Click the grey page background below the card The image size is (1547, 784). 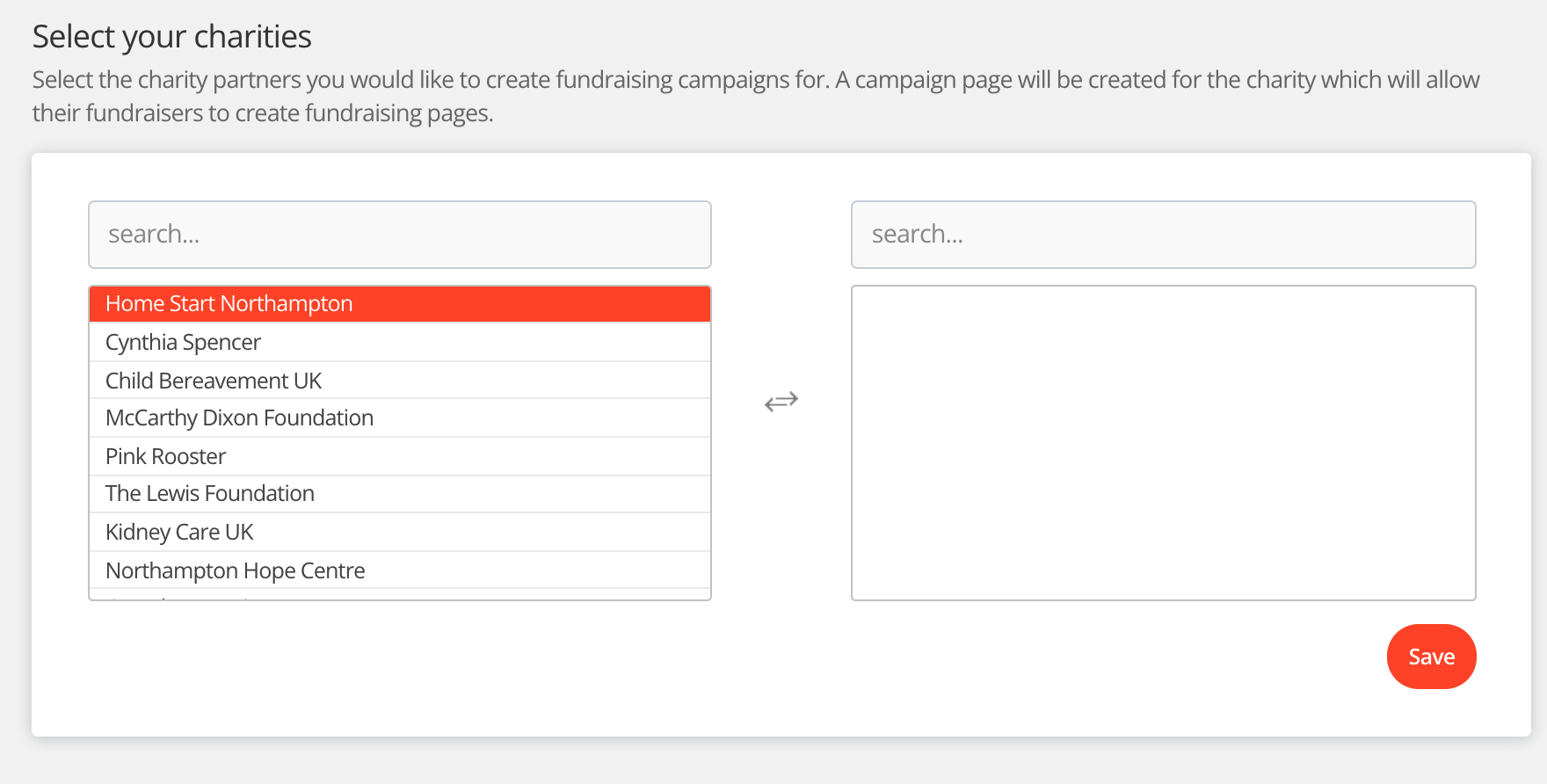tap(773, 761)
